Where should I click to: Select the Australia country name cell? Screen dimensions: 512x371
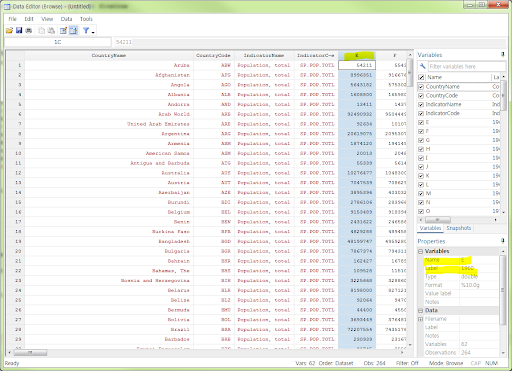(x=109, y=173)
